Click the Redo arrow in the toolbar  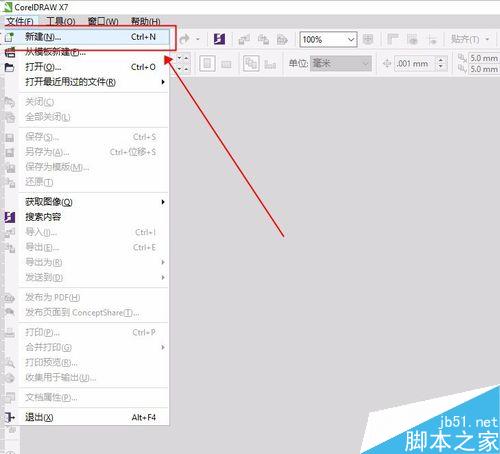pyautogui.click(x=184, y=39)
